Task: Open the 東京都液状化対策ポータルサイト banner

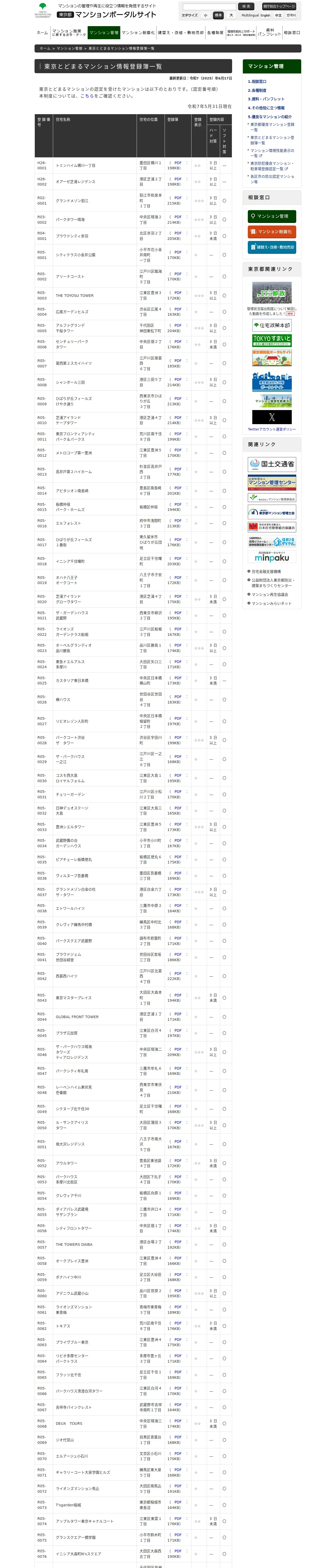Action: tap(271, 382)
